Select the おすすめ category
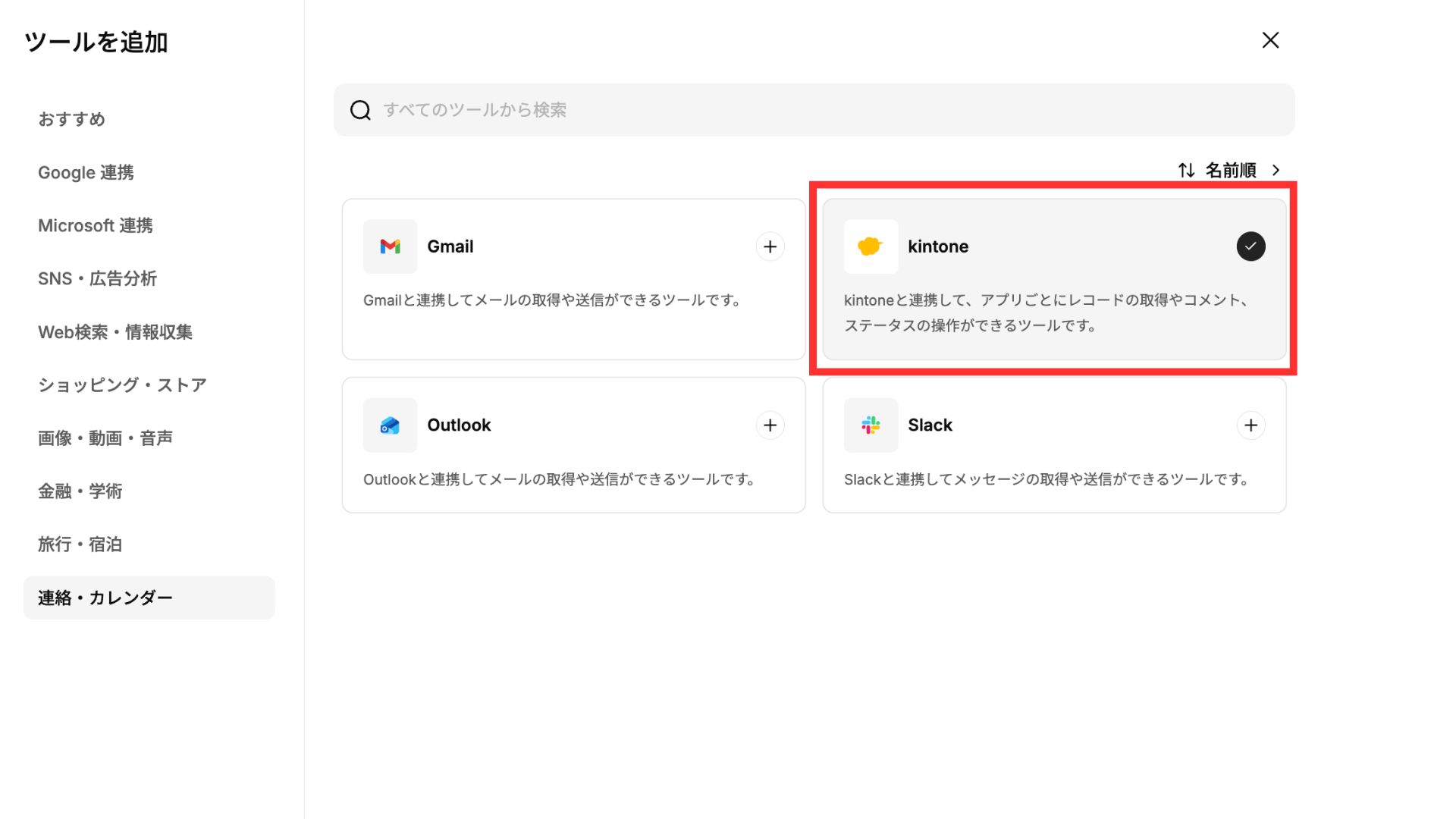The width and height of the screenshot is (1456, 819). tap(71, 119)
